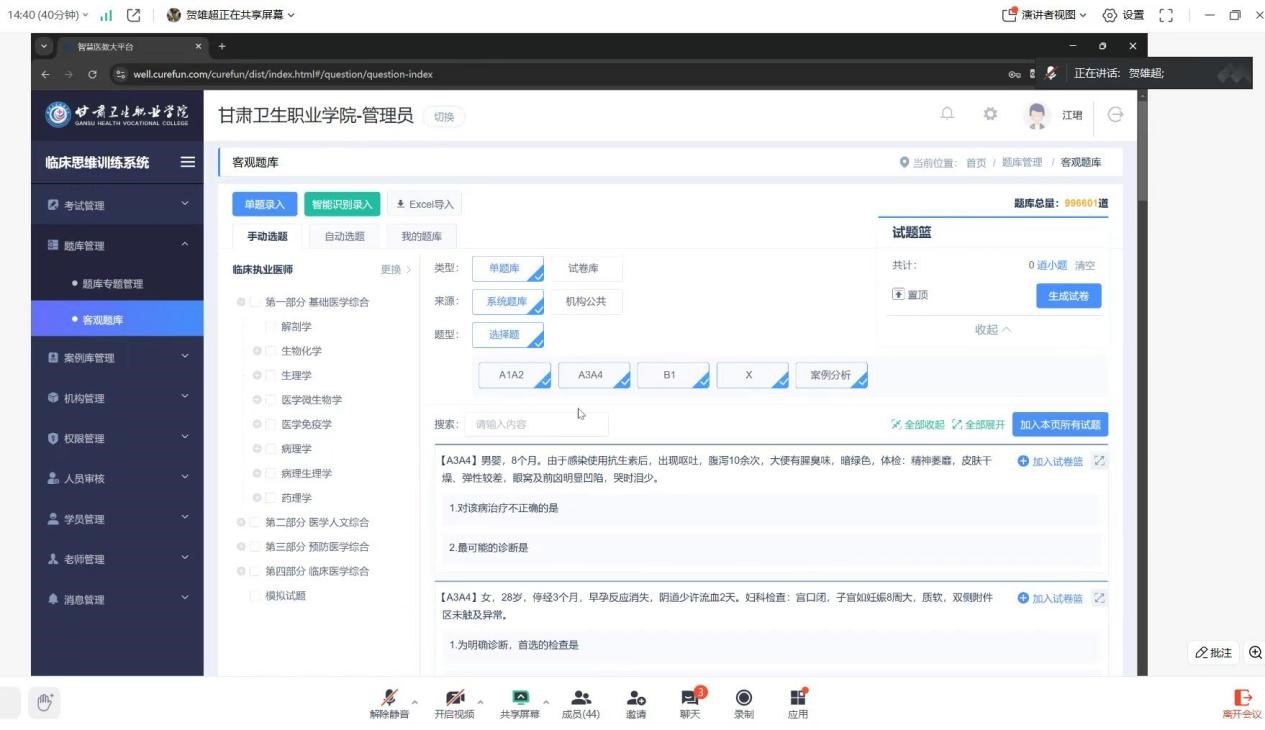Collapse the test basket via 收起

(x=992, y=329)
